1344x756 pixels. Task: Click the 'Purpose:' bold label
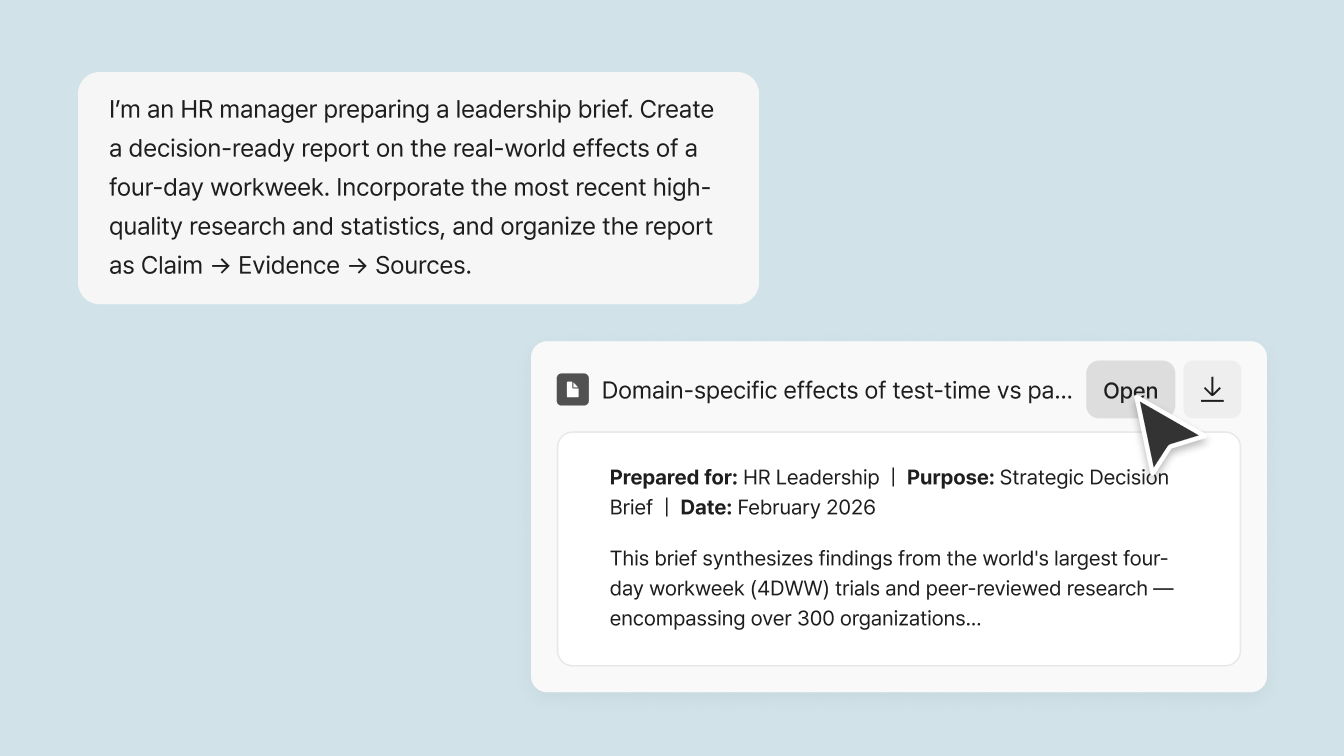950,477
